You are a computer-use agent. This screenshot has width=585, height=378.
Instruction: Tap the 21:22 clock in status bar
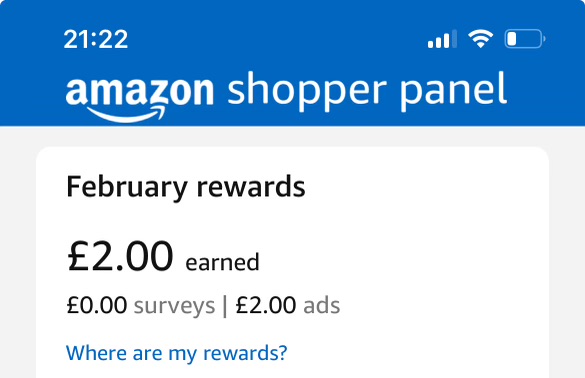(x=96, y=39)
